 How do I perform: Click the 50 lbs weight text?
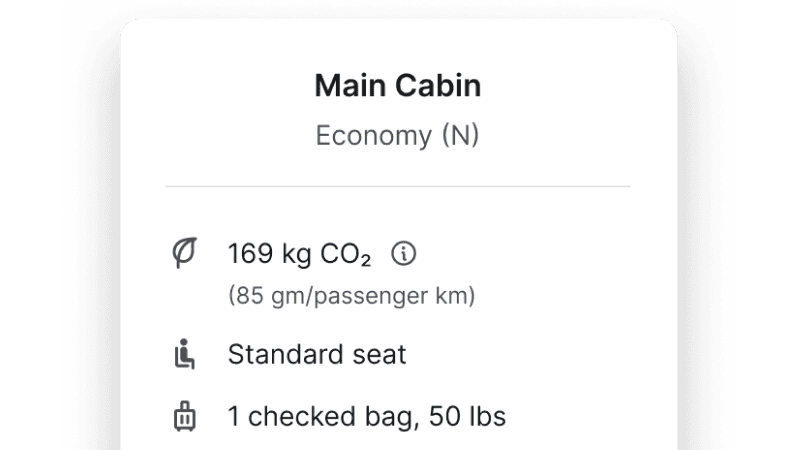click(467, 417)
